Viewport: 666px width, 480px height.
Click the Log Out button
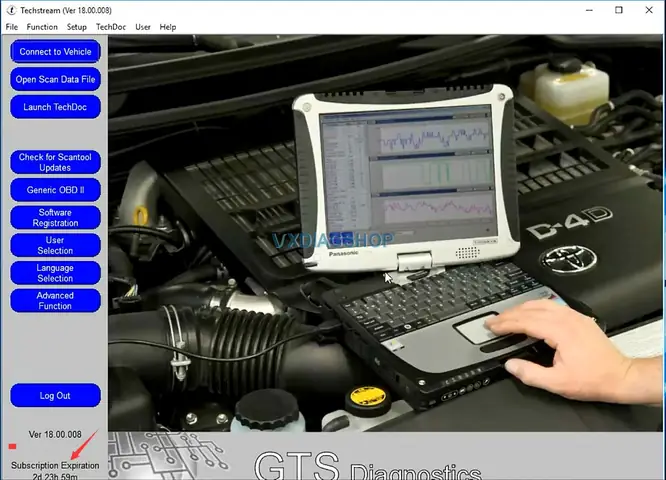pos(55,395)
